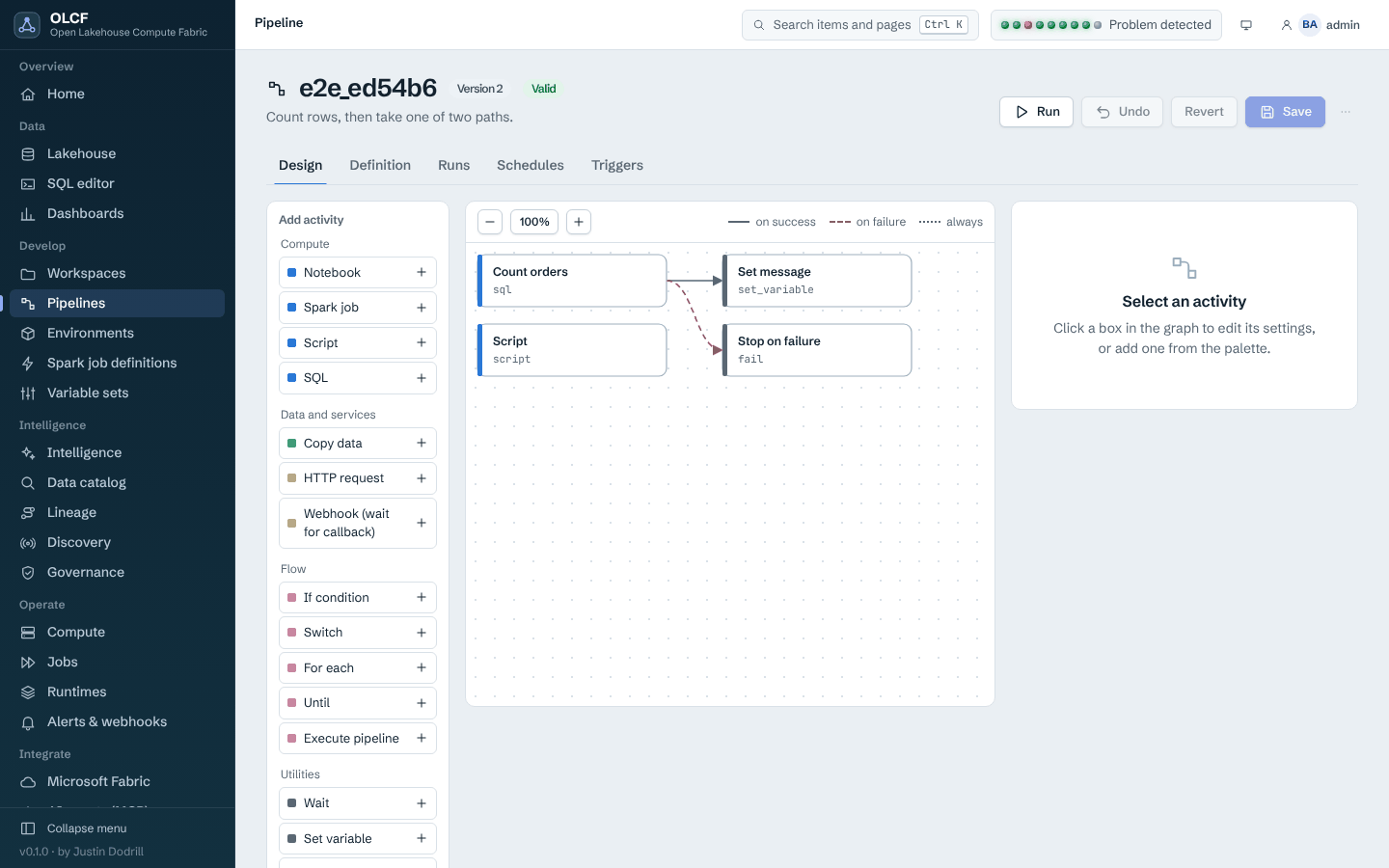Switch to the Definition tab

pyautogui.click(x=380, y=165)
